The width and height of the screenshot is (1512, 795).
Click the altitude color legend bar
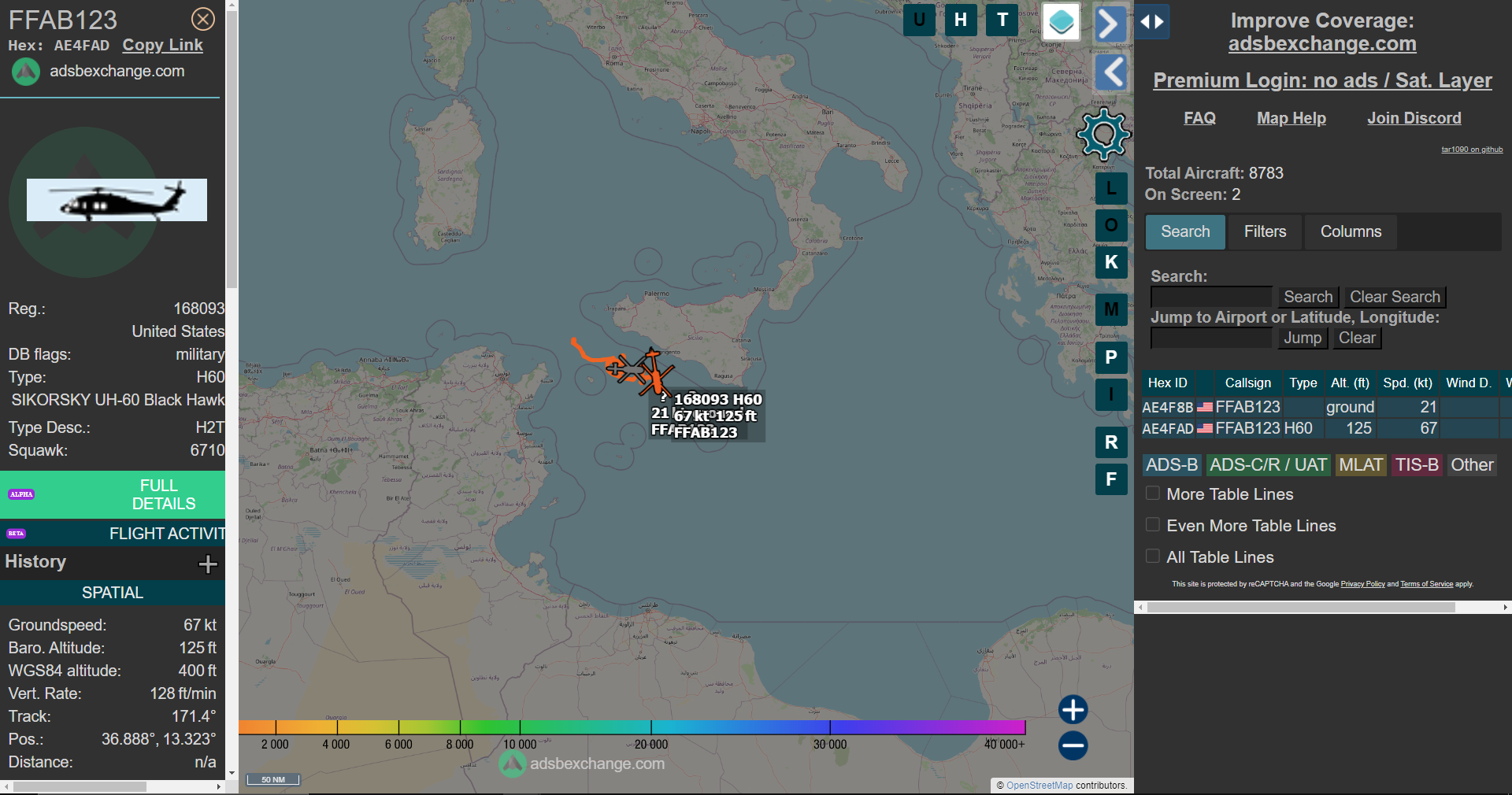tap(632, 727)
